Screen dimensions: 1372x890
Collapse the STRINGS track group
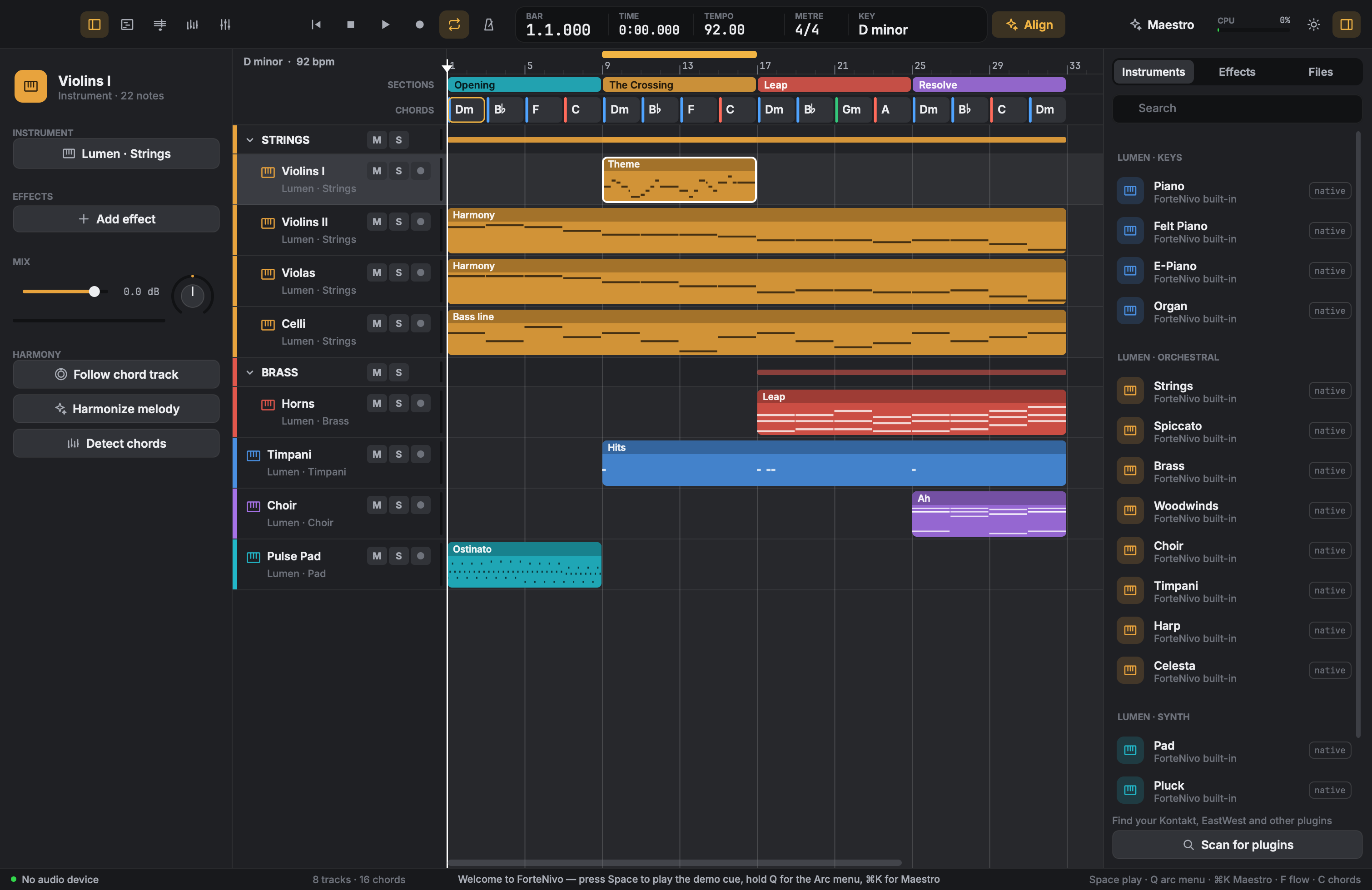coord(249,140)
